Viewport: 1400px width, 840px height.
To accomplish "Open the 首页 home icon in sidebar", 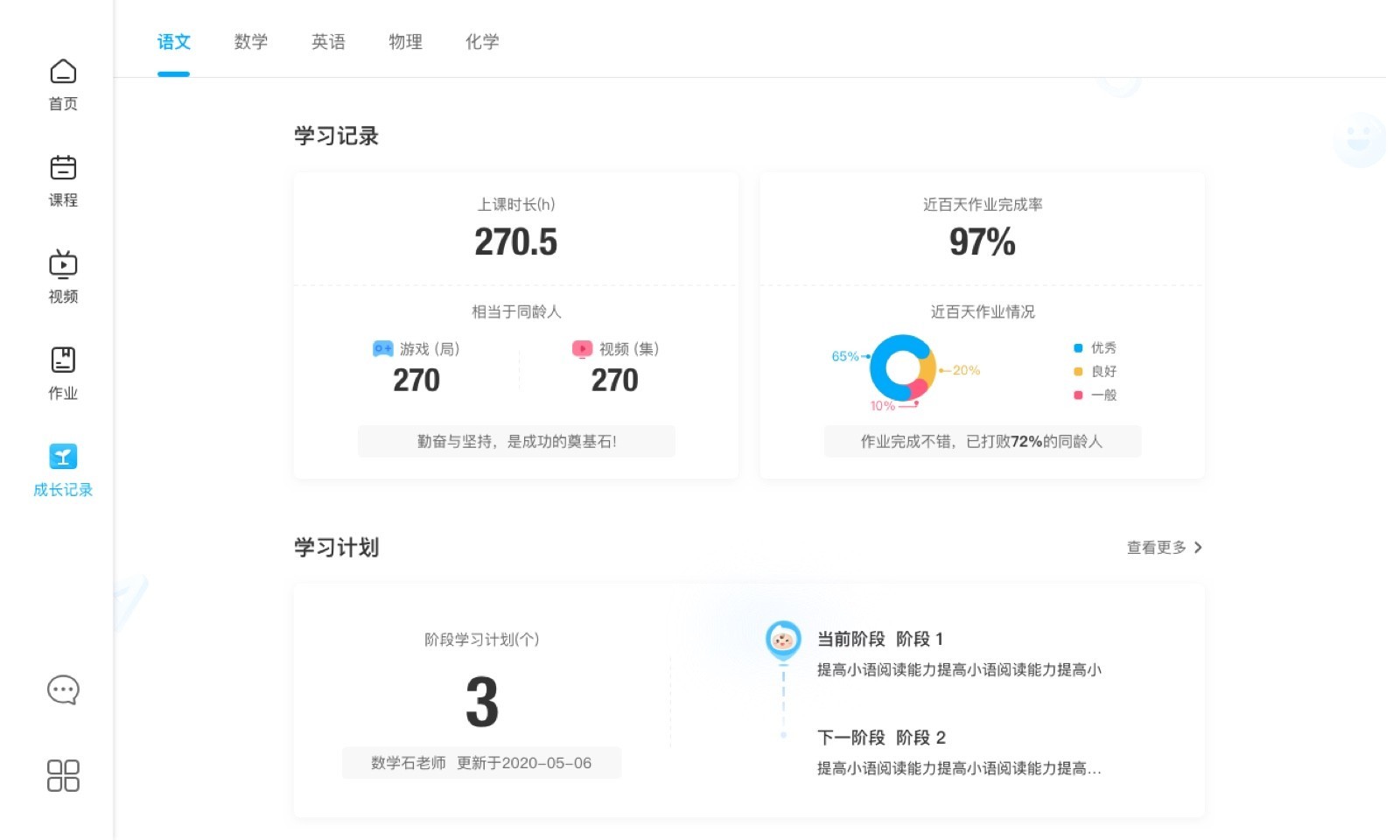I will click(x=63, y=72).
